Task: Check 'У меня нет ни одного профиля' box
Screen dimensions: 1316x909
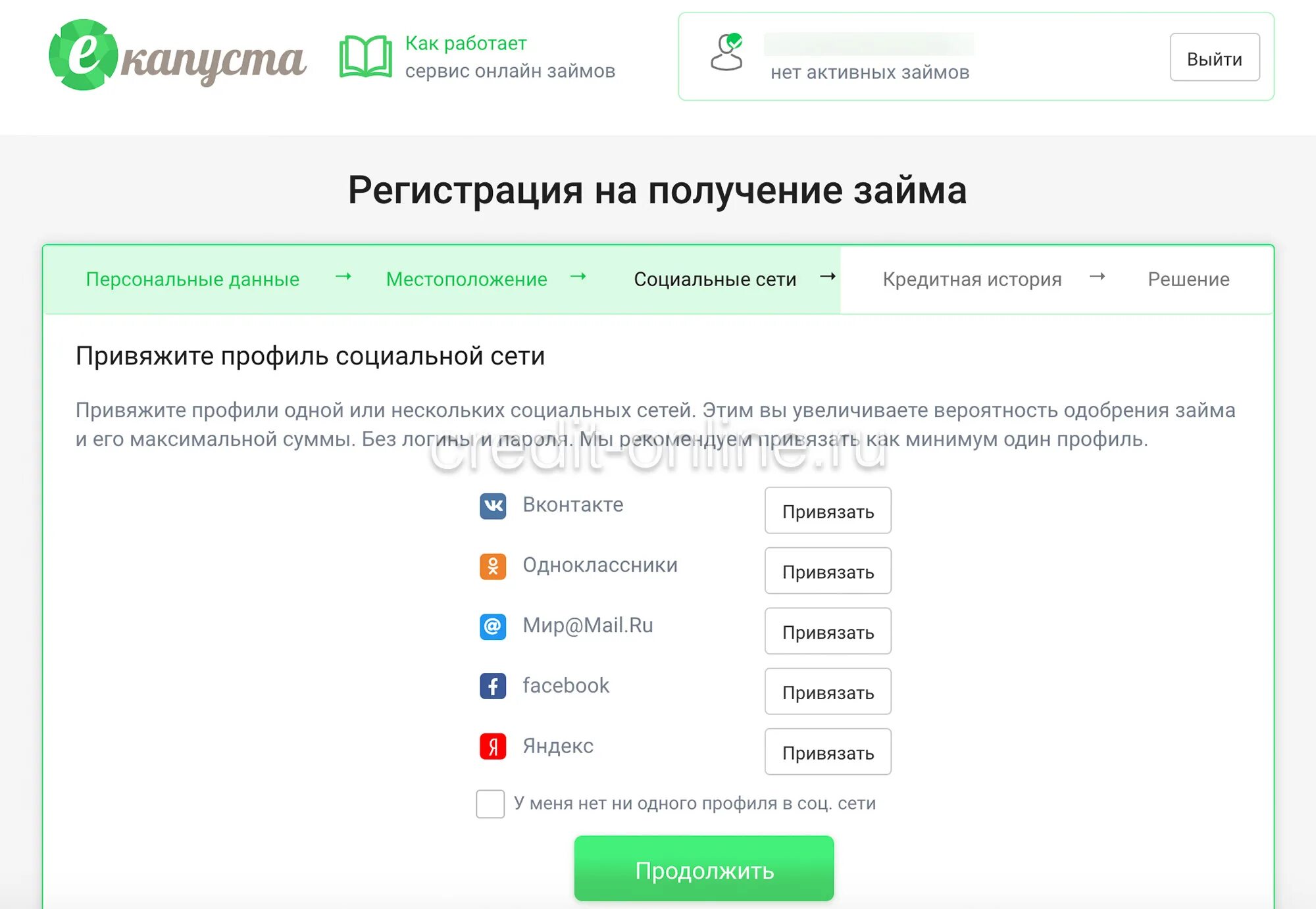Action: click(x=490, y=804)
